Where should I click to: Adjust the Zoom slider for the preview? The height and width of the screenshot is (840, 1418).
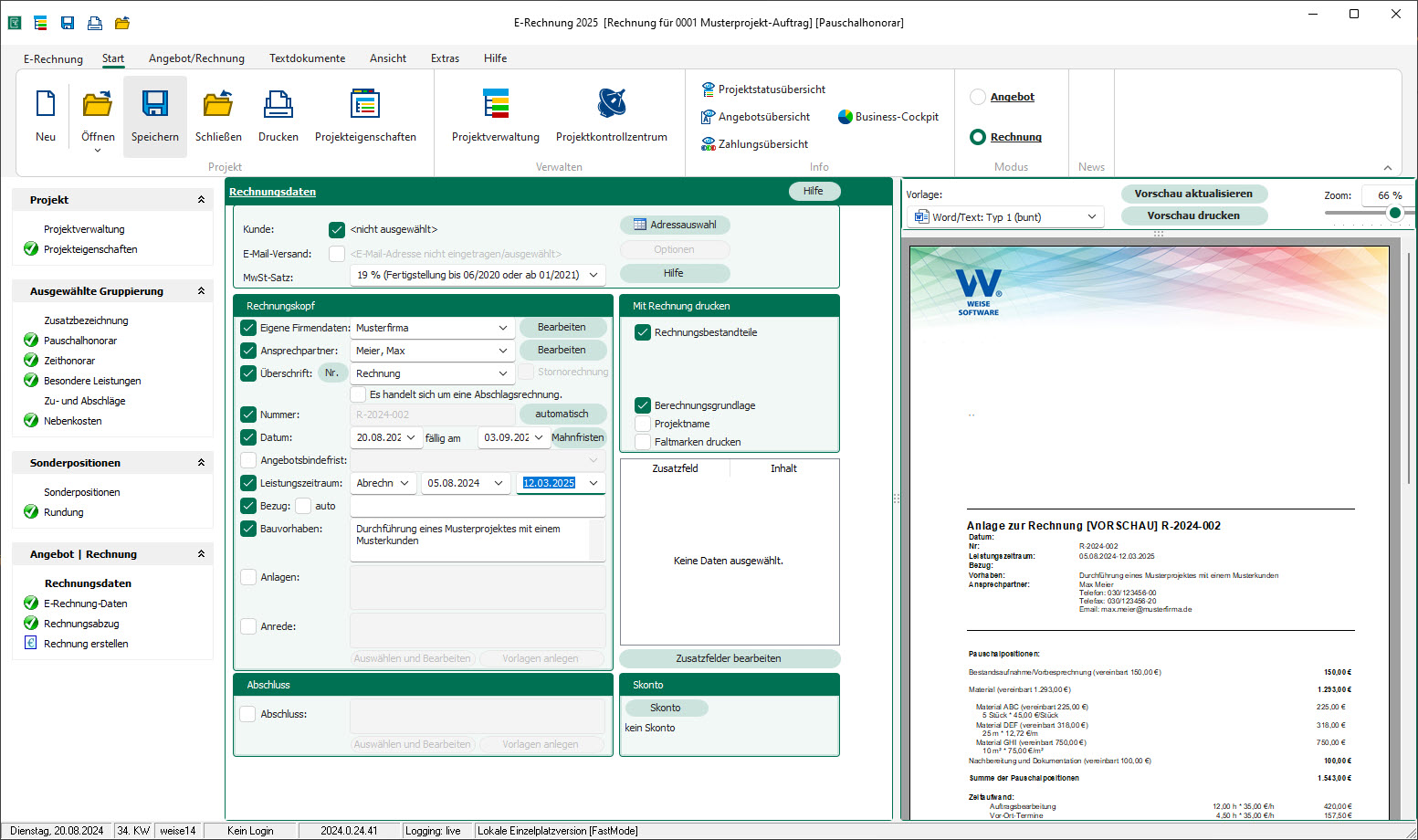[1395, 213]
